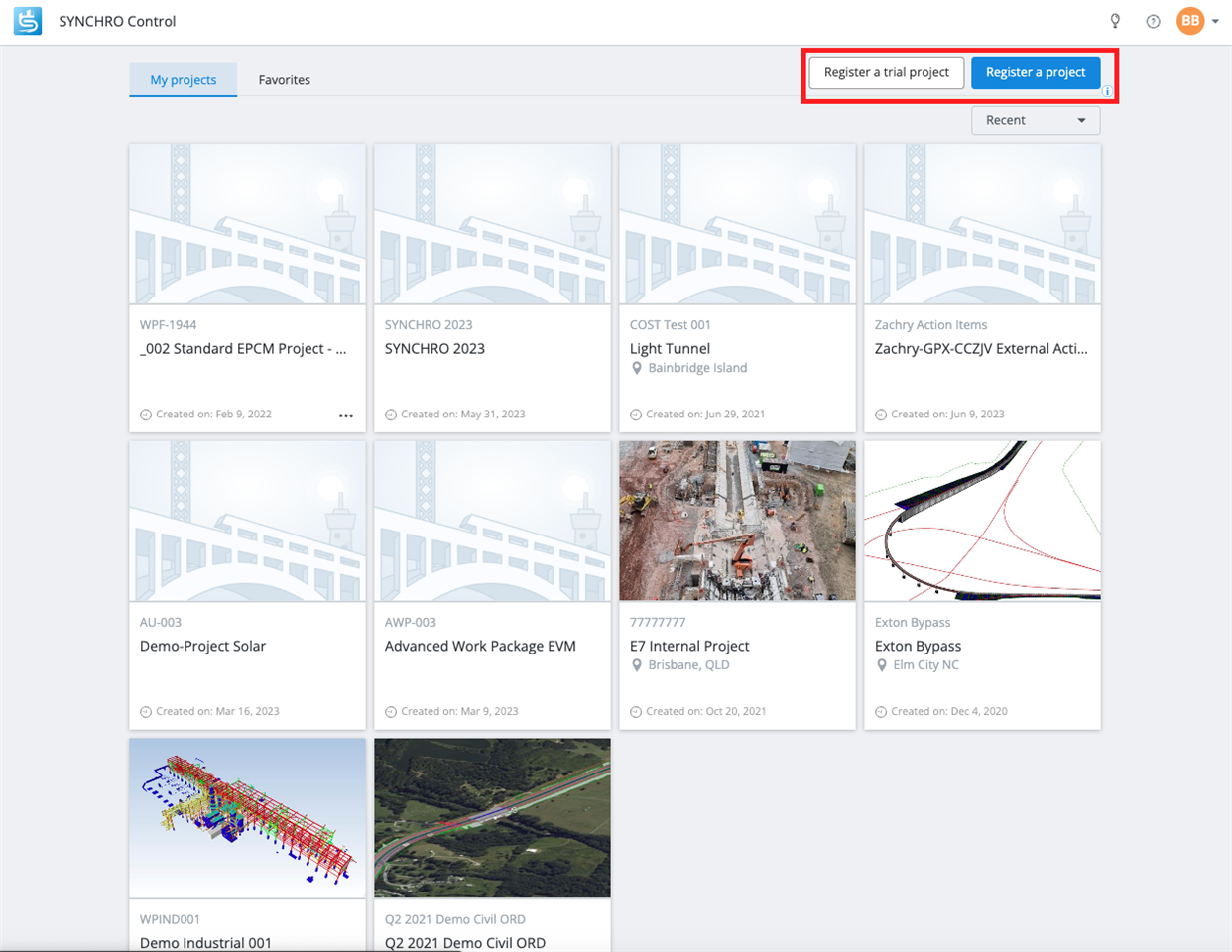Click the E7 Internal Project construction photo thumbnail
The image size is (1232, 952).
pos(736,520)
